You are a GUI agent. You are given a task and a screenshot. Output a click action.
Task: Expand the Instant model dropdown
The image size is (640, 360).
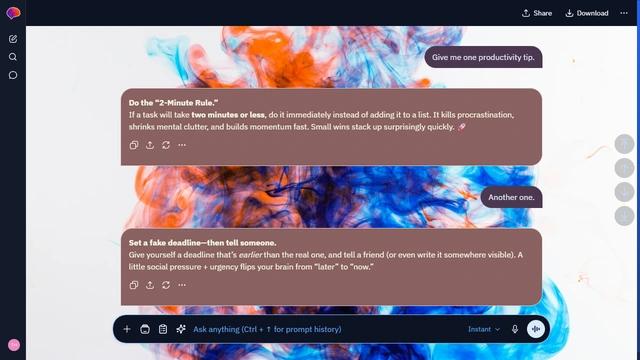click(x=484, y=329)
